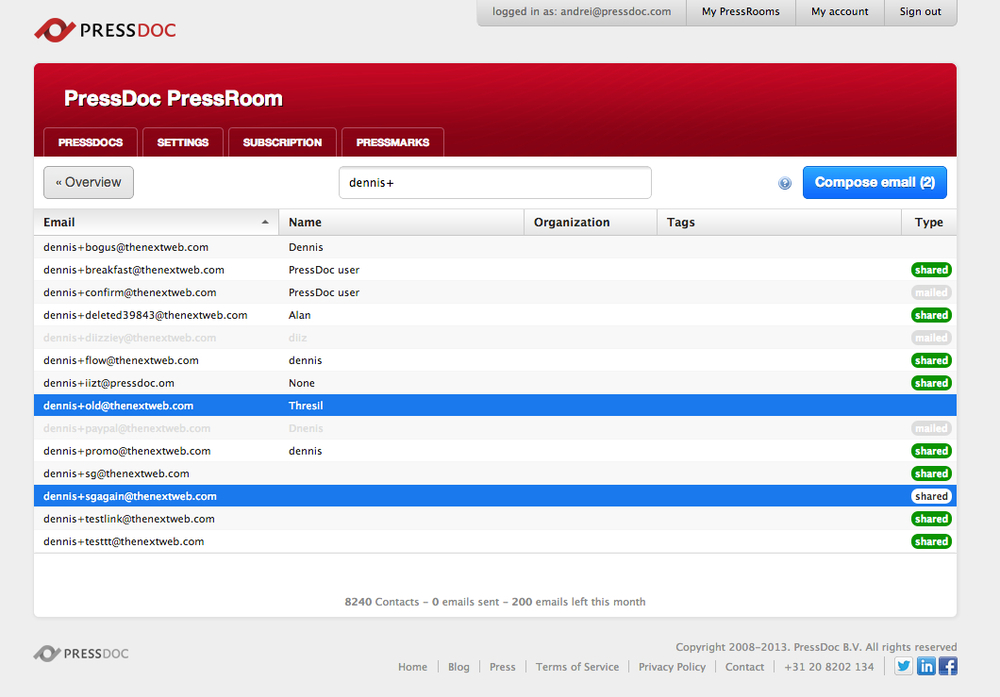The width and height of the screenshot is (1000, 697).
Task: Open the LinkedIn icon in footer
Action: [926, 666]
